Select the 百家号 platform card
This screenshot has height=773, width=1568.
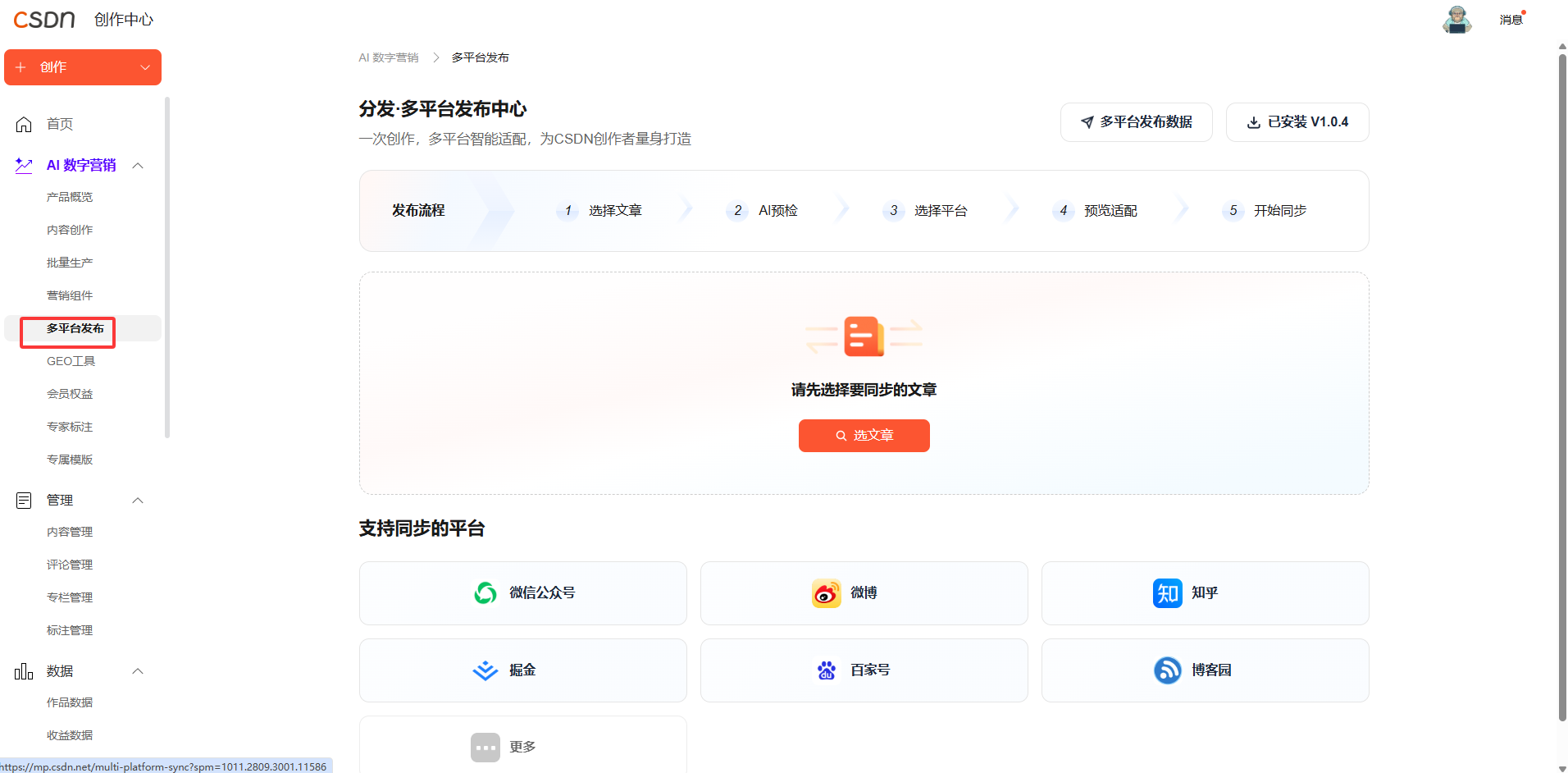tap(864, 670)
